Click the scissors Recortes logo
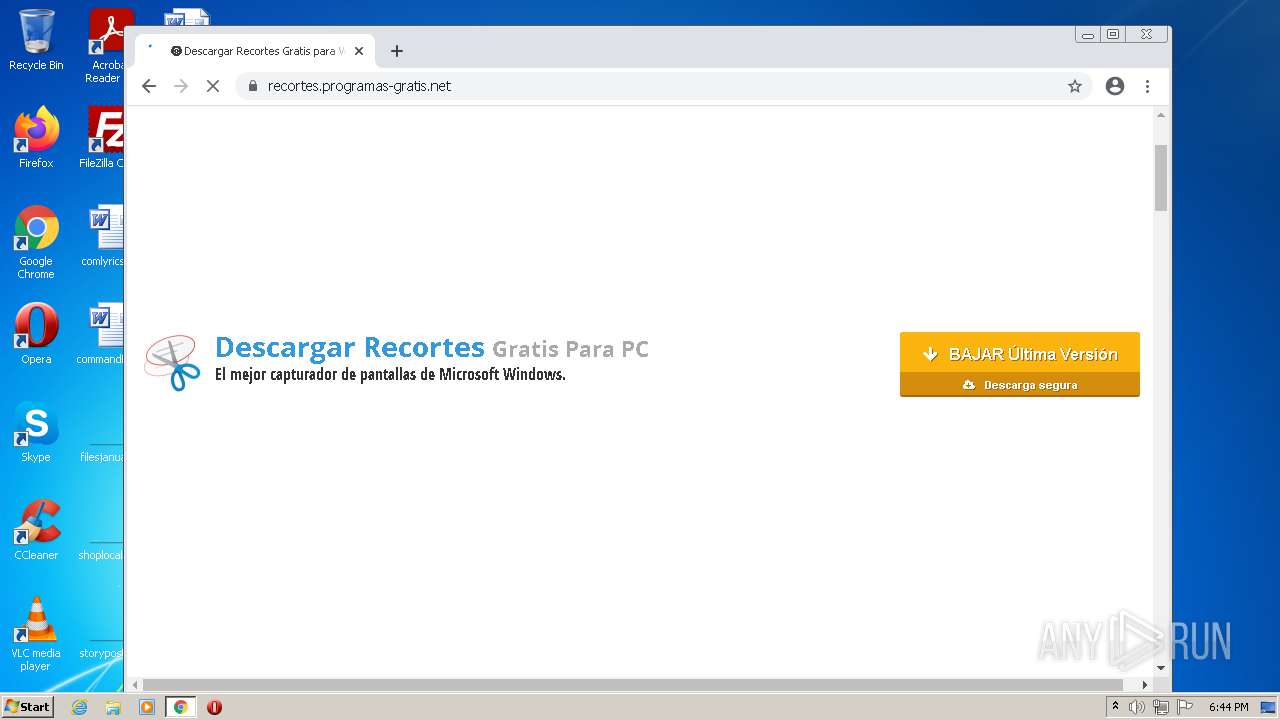This screenshot has width=1280, height=720. pyautogui.click(x=172, y=362)
